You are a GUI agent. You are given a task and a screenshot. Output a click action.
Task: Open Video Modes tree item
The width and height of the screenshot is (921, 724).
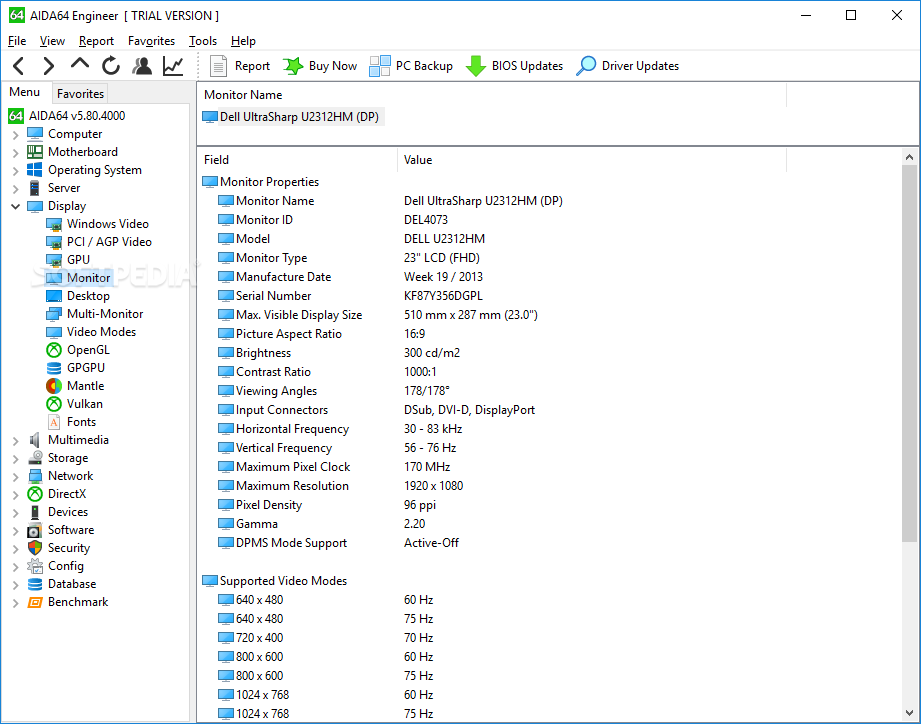coord(91,332)
